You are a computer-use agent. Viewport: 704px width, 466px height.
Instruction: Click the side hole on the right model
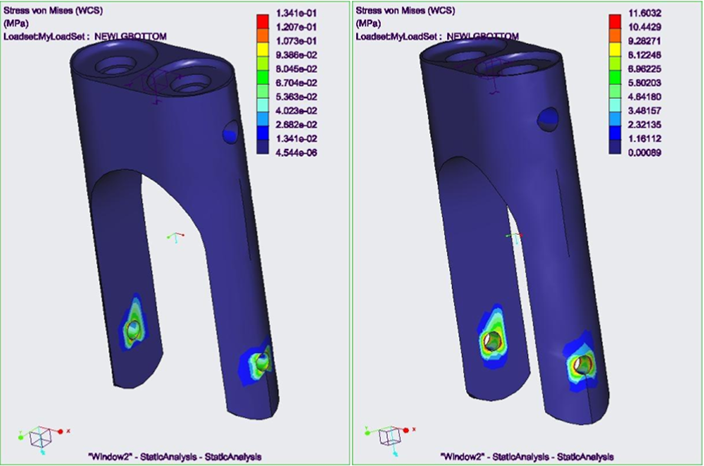[547, 119]
